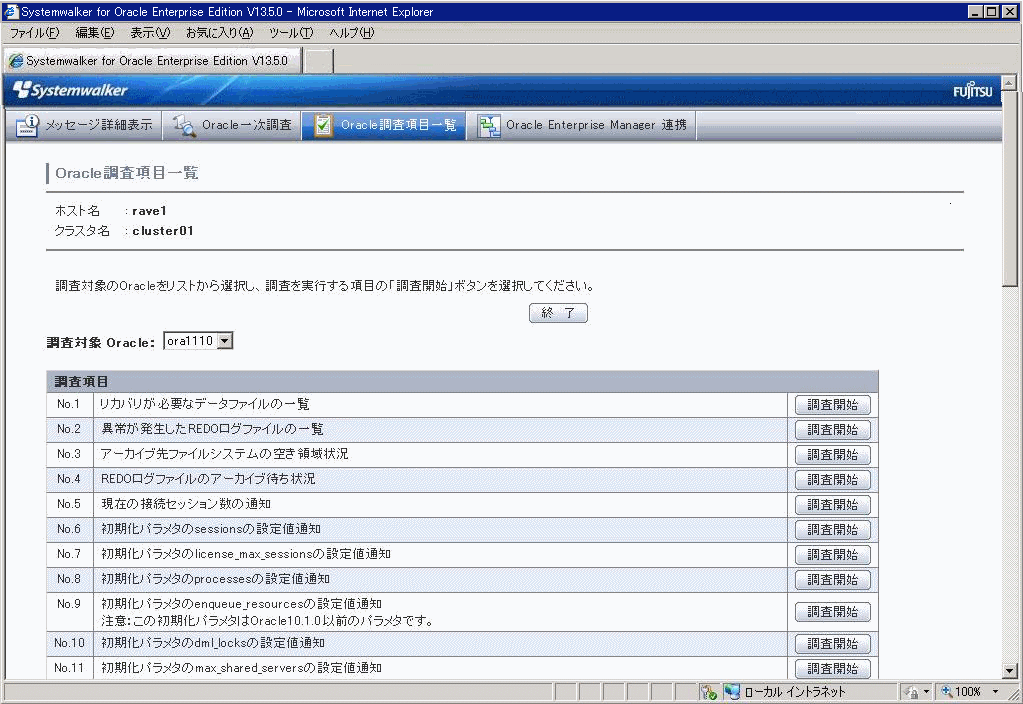Click the page scrollbar down arrow
This screenshot has height=704, width=1023.
point(1009,671)
